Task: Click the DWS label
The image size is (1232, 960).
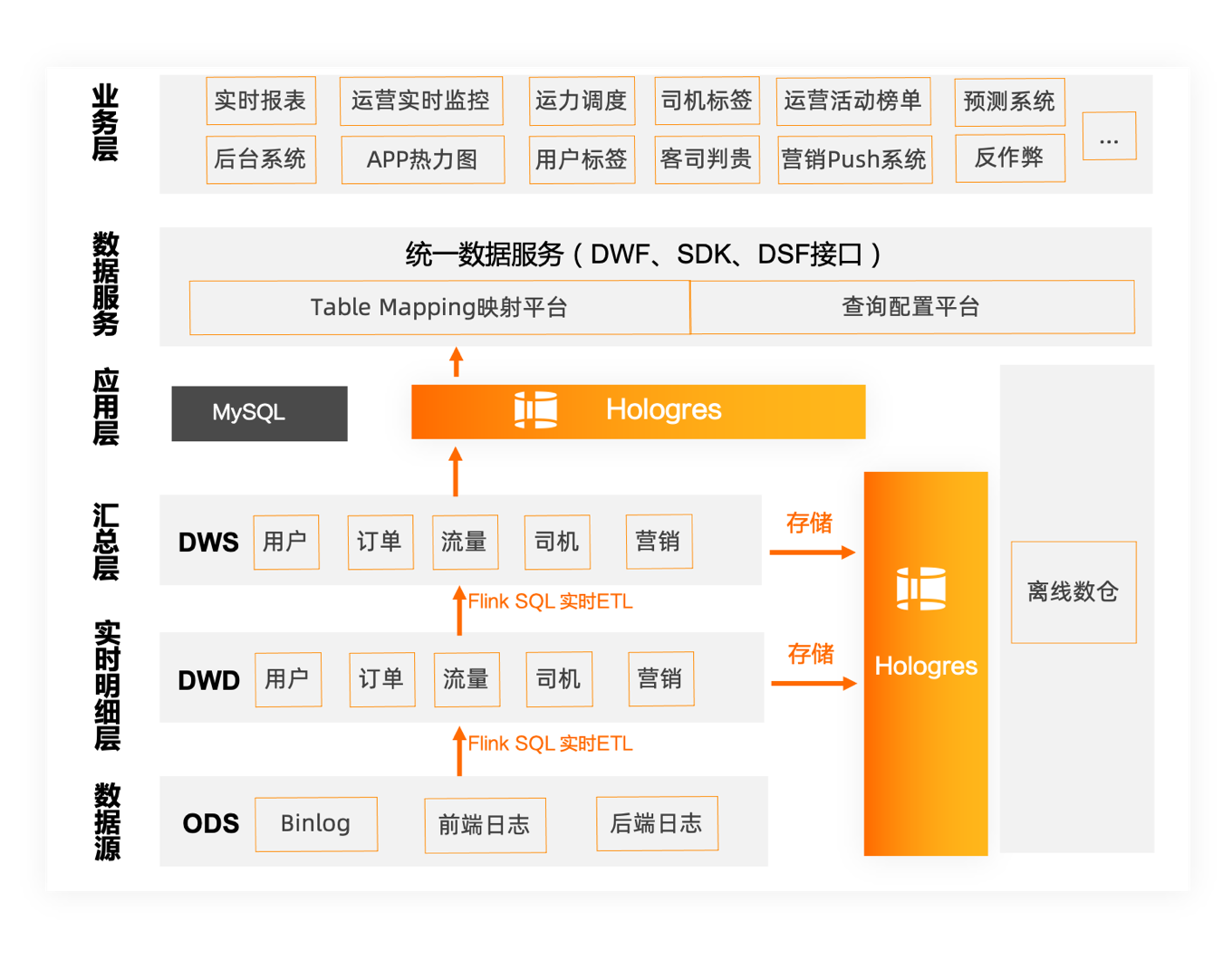Action: [x=208, y=542]
